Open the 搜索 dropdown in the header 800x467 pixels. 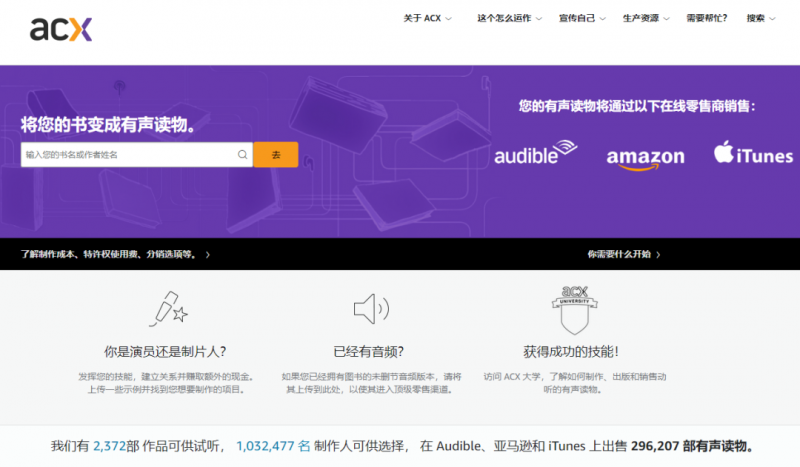pyautogui.click(x=761, y=18)
